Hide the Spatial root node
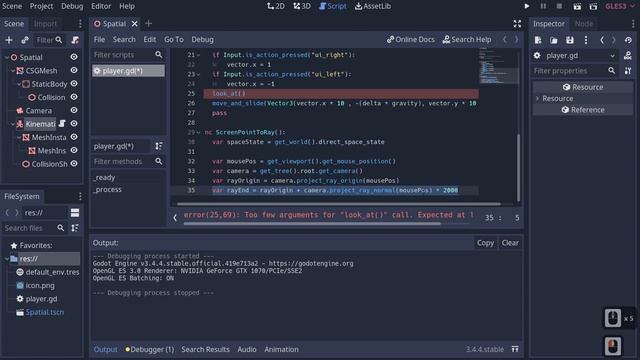Viewport: 640px width, 360px height. [x=74, y=57]
